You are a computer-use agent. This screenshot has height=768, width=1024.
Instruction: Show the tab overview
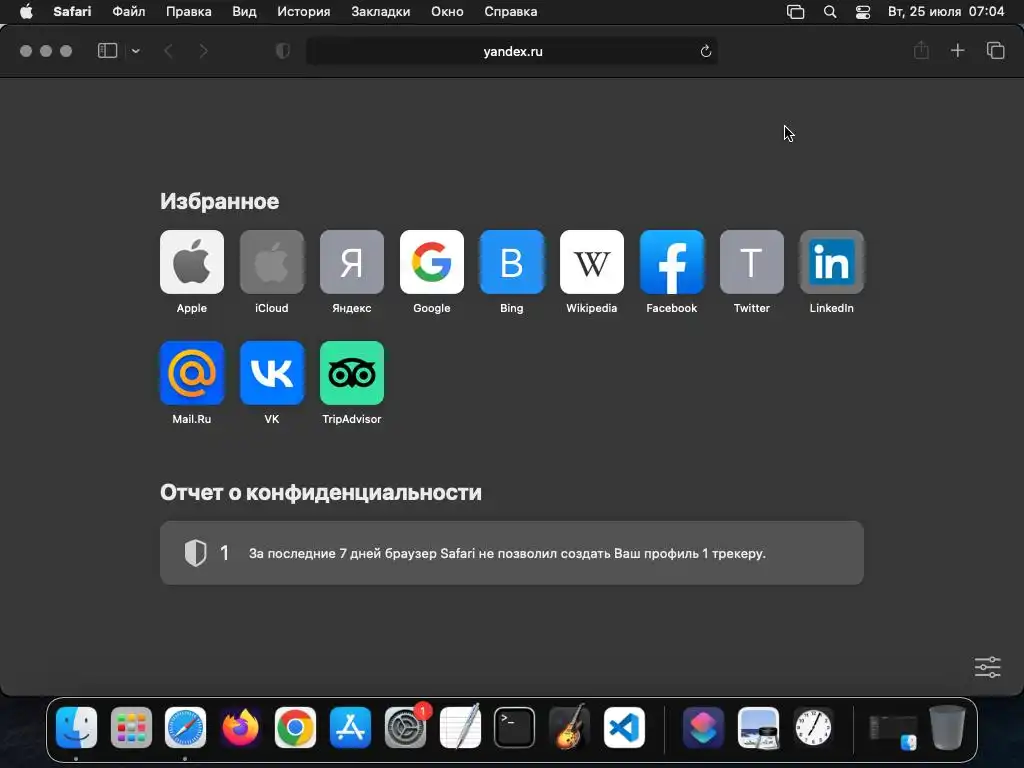click(x=995, y=50)
